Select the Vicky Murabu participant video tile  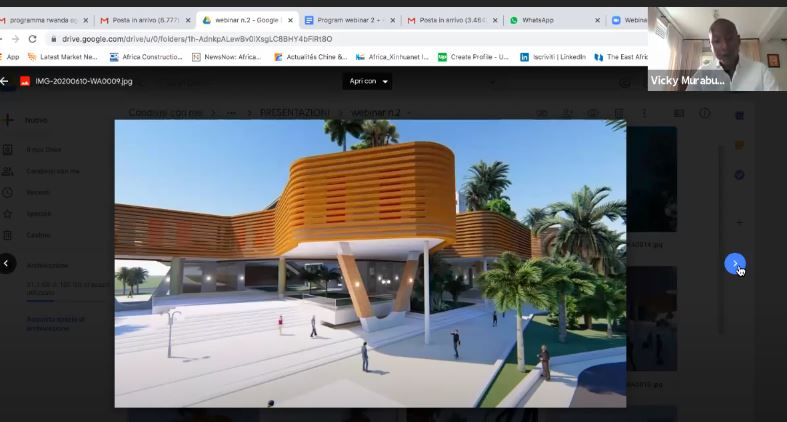717,49
